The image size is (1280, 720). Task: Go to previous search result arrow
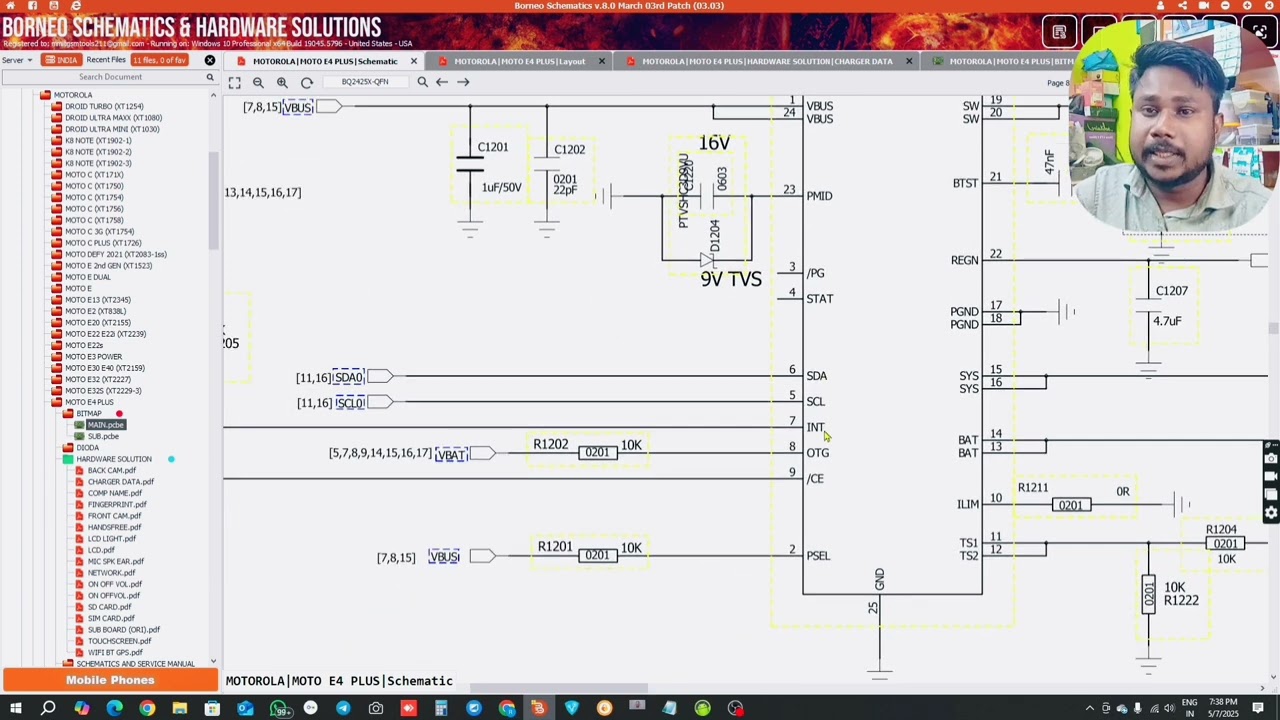point(442,82)
